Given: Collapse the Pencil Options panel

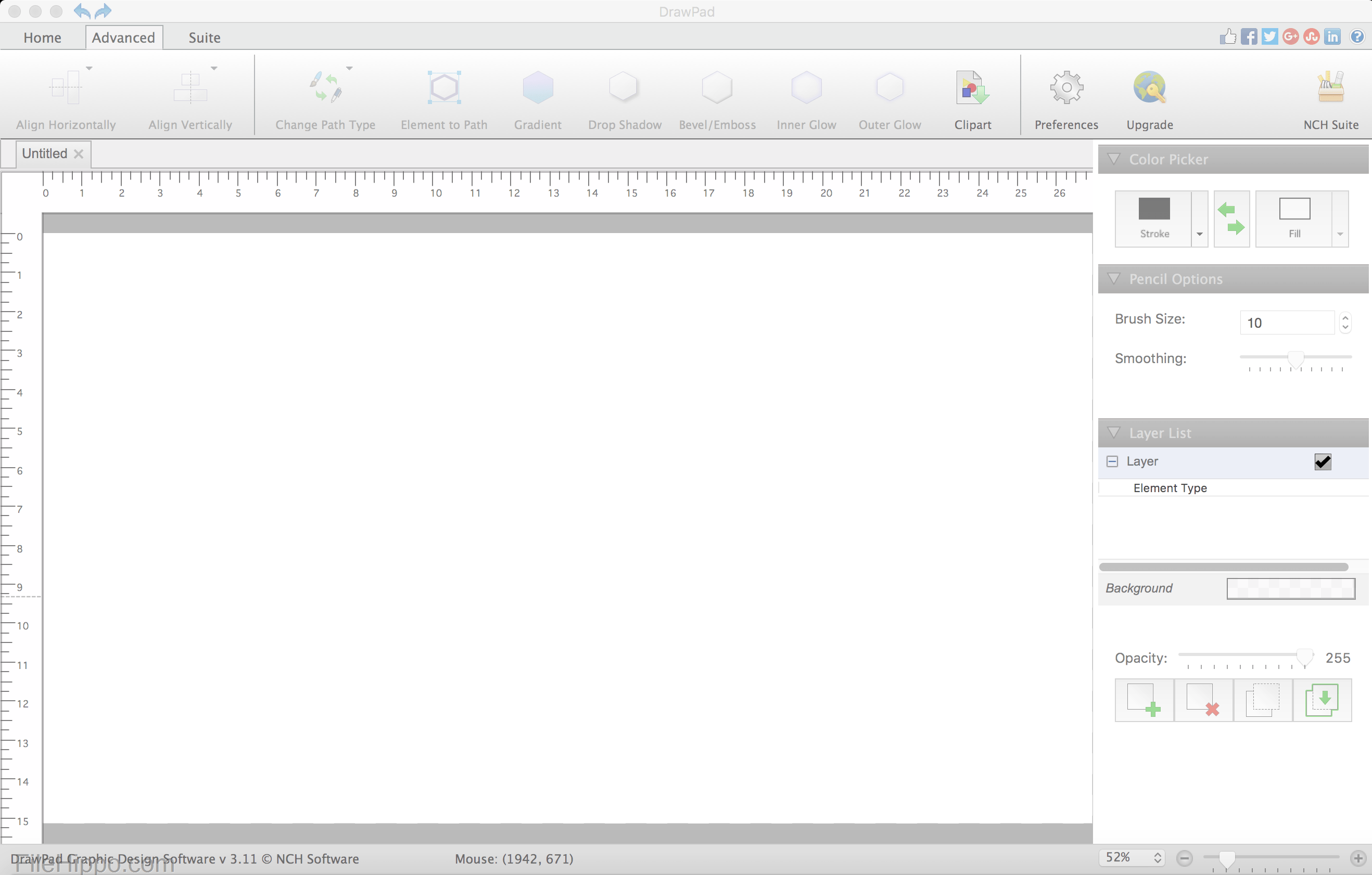Looking at the screenshot, I should pyautogui.click(x=1113, y=278).
